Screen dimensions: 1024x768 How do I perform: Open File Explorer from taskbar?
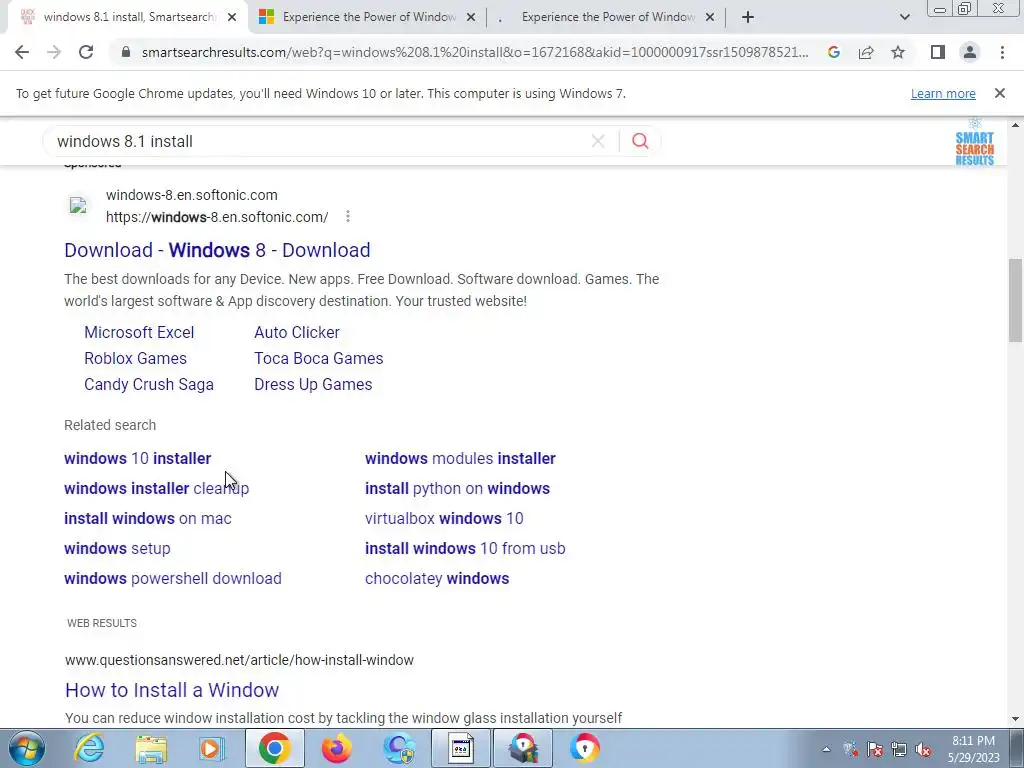pos(151,748)
